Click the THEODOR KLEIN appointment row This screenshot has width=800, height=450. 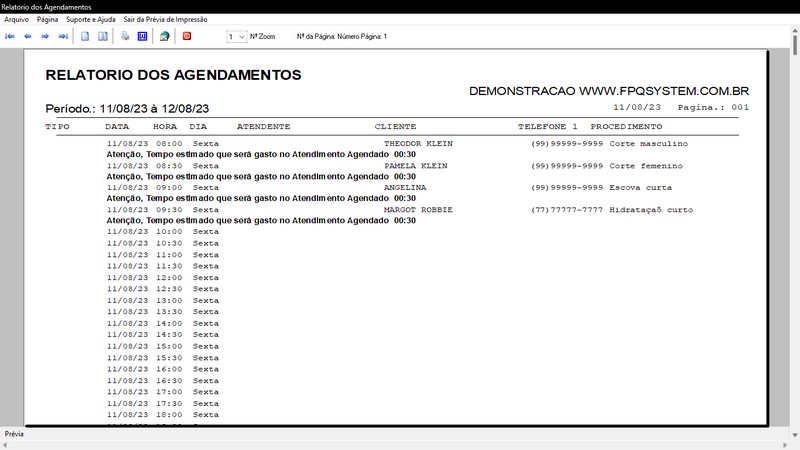coord(397,144)
